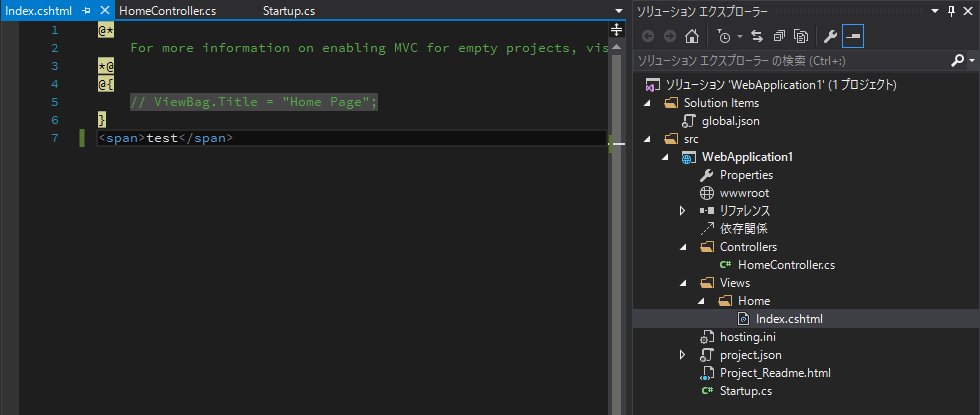
Task: Click the Home icon in Solution Explorer toolbar
Action: point(691,36)
